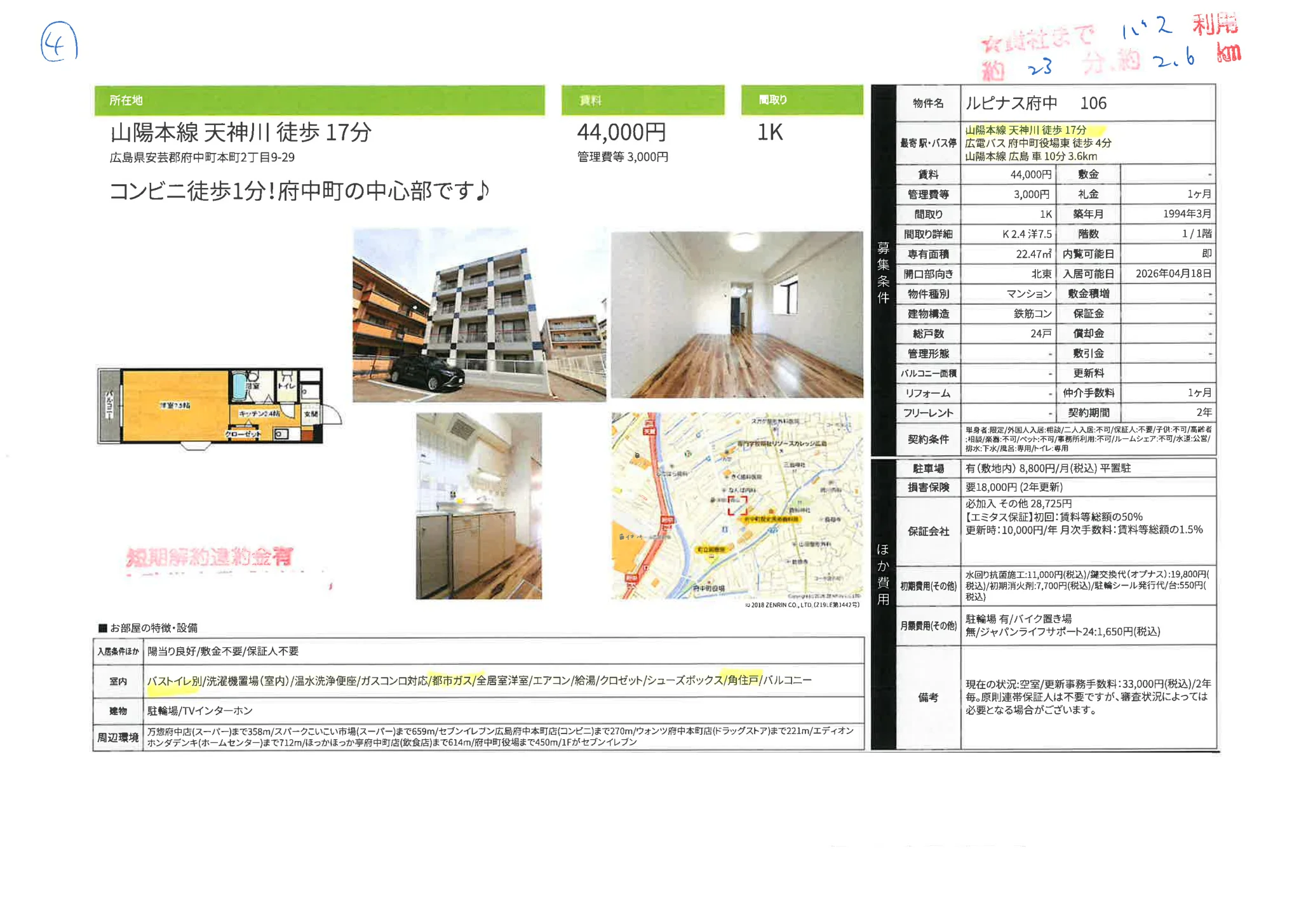Click the highlighted 天神川 徒歩17分 station line

coord(1026,130)
